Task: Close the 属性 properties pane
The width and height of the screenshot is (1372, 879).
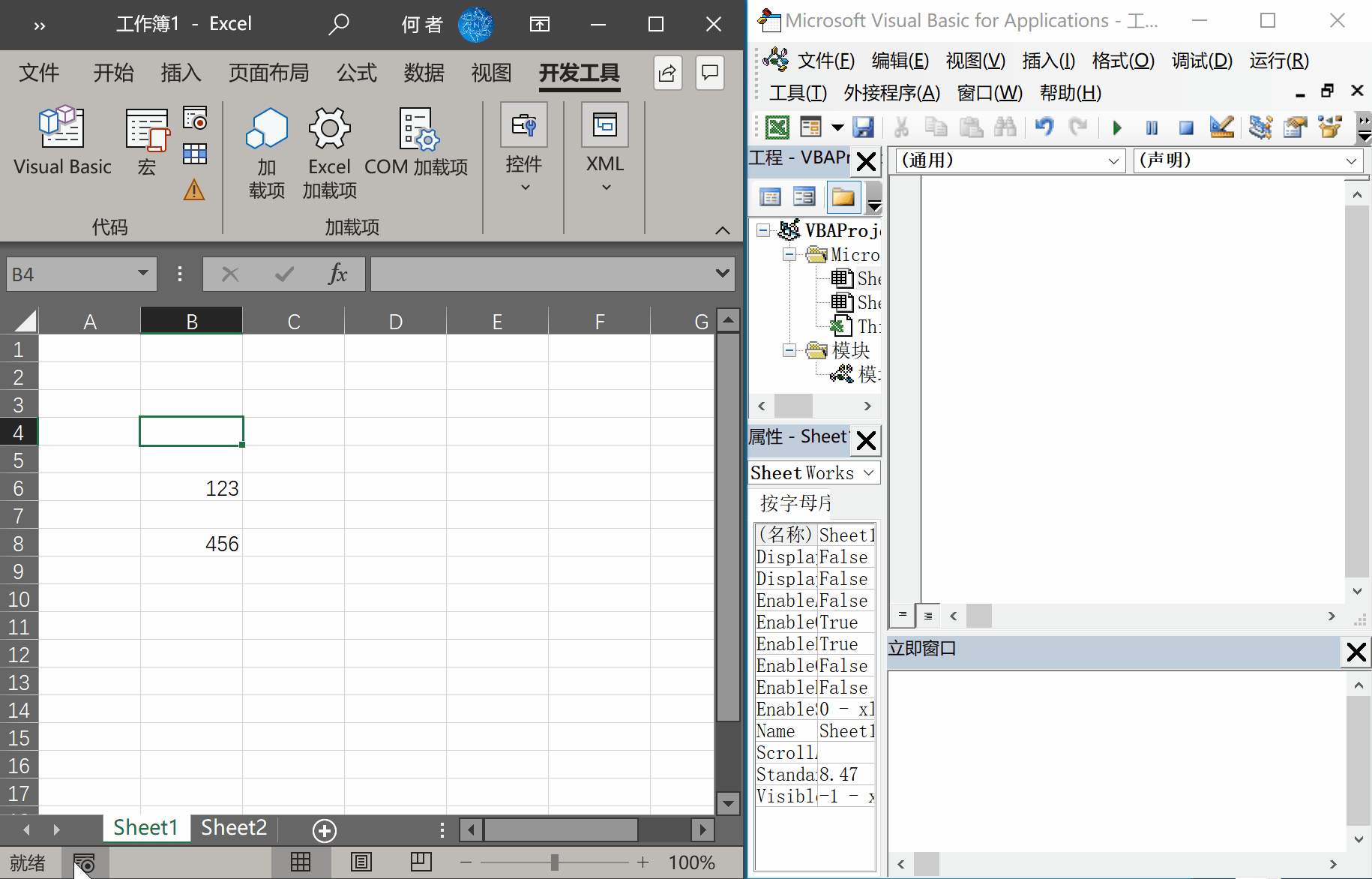Action: tap(866, 441)
